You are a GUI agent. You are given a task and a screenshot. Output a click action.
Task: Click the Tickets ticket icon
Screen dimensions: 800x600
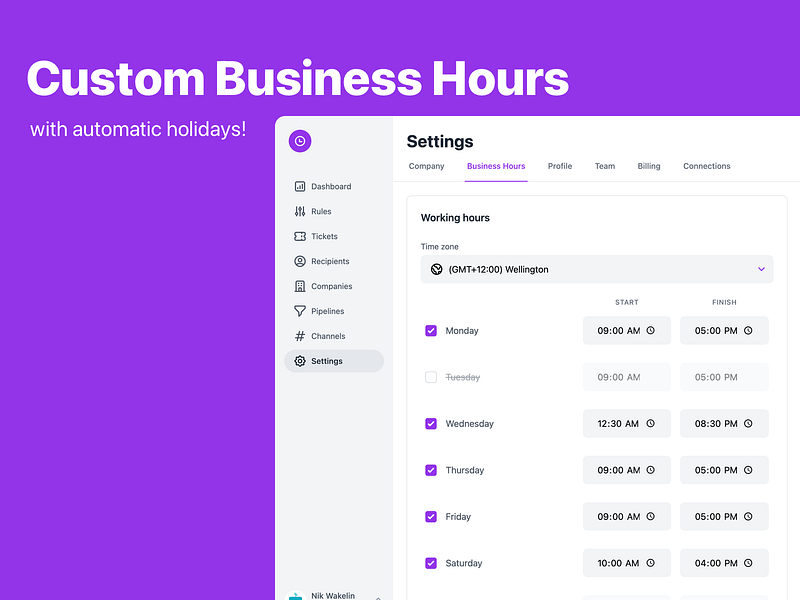pyautogui.click(x=300, y=236)
